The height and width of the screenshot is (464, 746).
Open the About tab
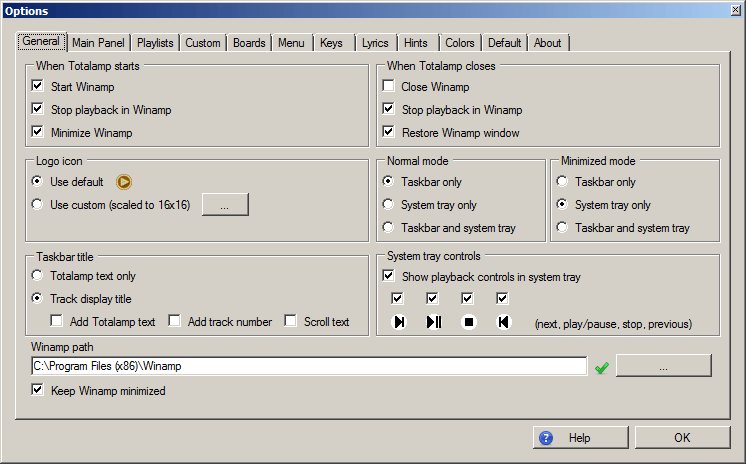click(x=548, y=43)
